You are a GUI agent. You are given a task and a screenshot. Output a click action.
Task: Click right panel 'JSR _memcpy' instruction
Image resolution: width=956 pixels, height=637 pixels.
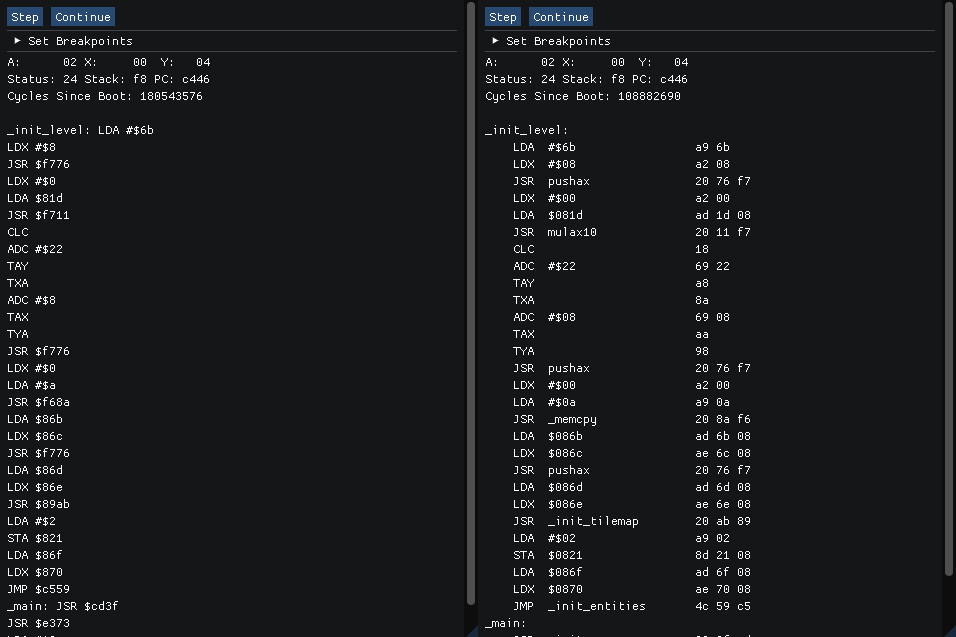pos(555,419)
